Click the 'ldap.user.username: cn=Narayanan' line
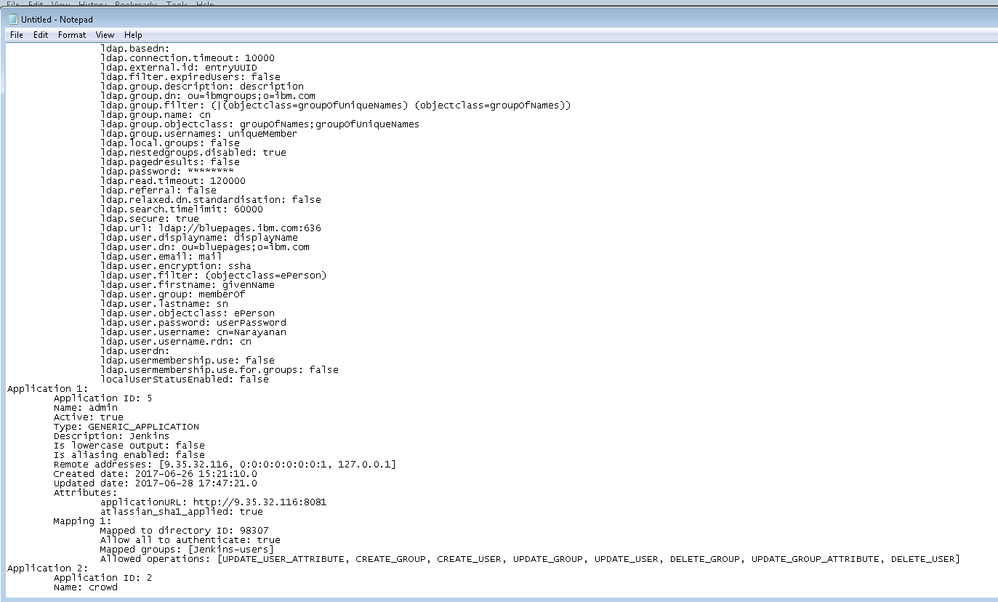The height and width of the screenshot is (602, 998). coord(193,332)
